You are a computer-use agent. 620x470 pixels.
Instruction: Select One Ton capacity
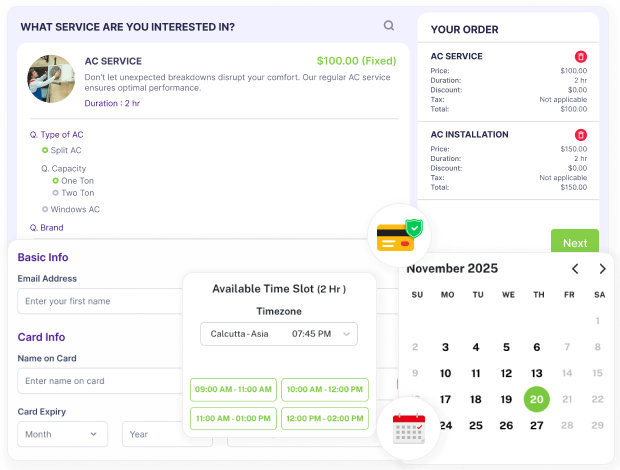[73, 181]
